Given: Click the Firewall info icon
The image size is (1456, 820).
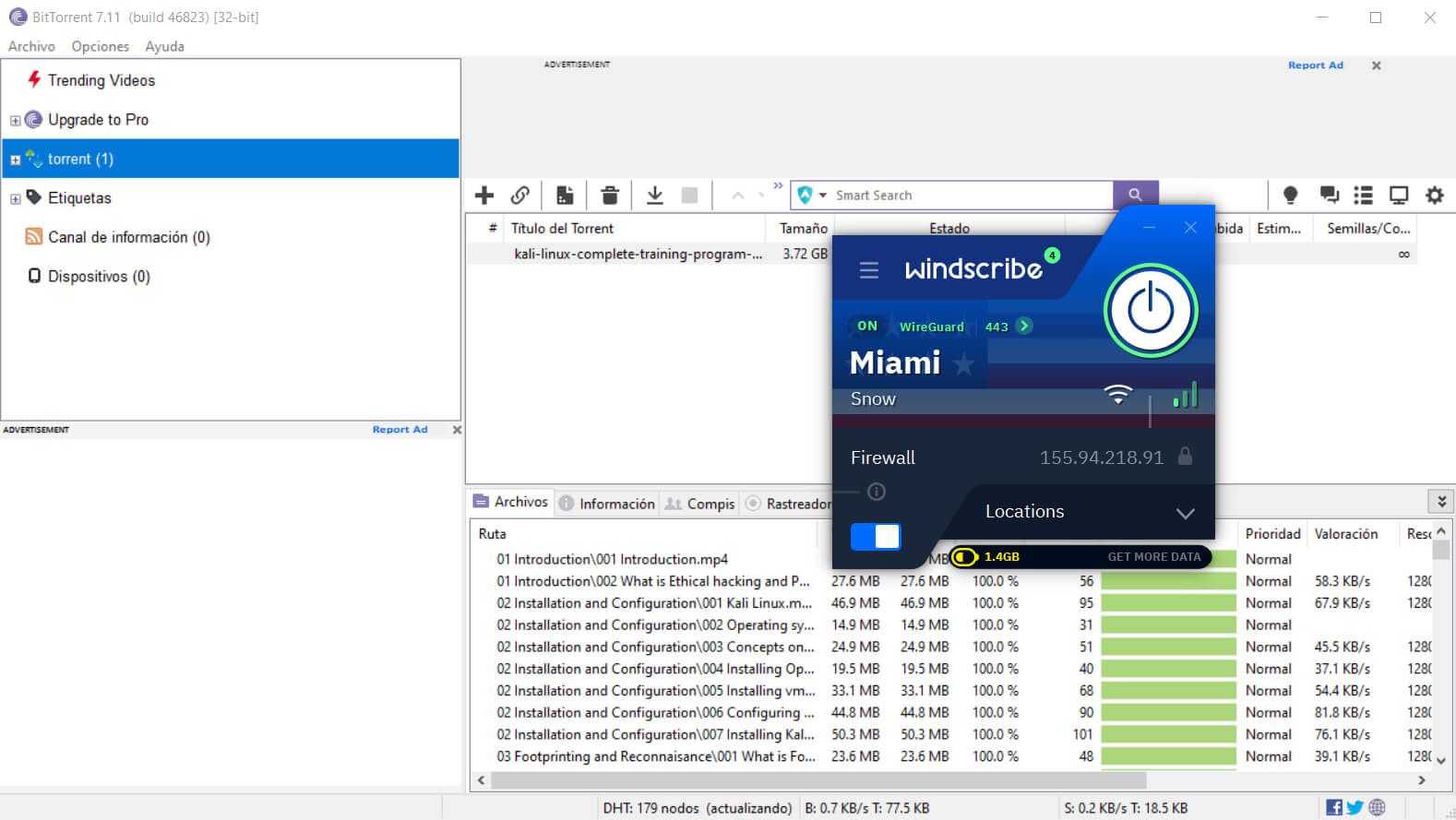Looking at the screenshot, I should (x=877, y=492).
